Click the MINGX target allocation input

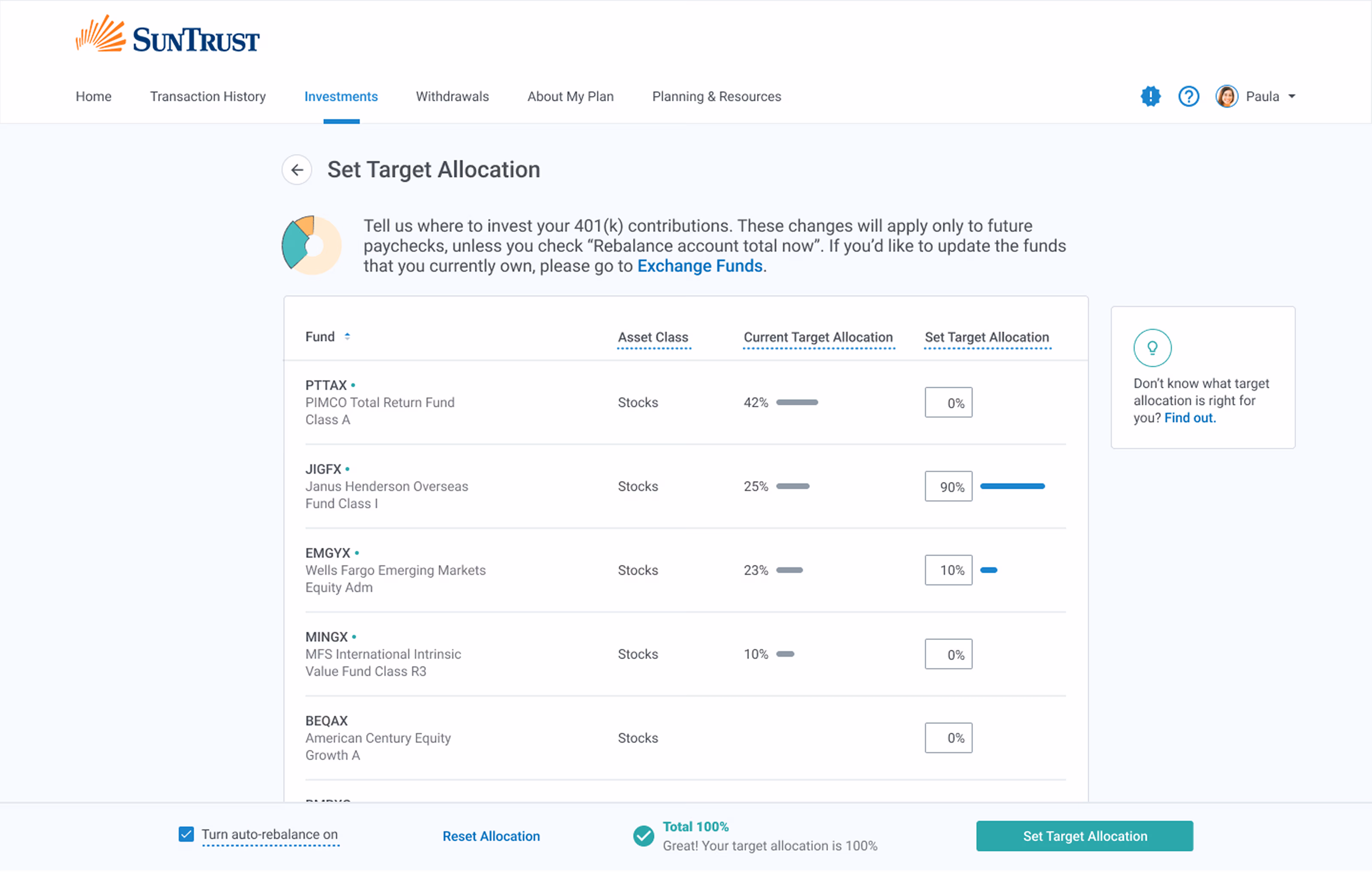pyautogui.click(x=948, y=654)
